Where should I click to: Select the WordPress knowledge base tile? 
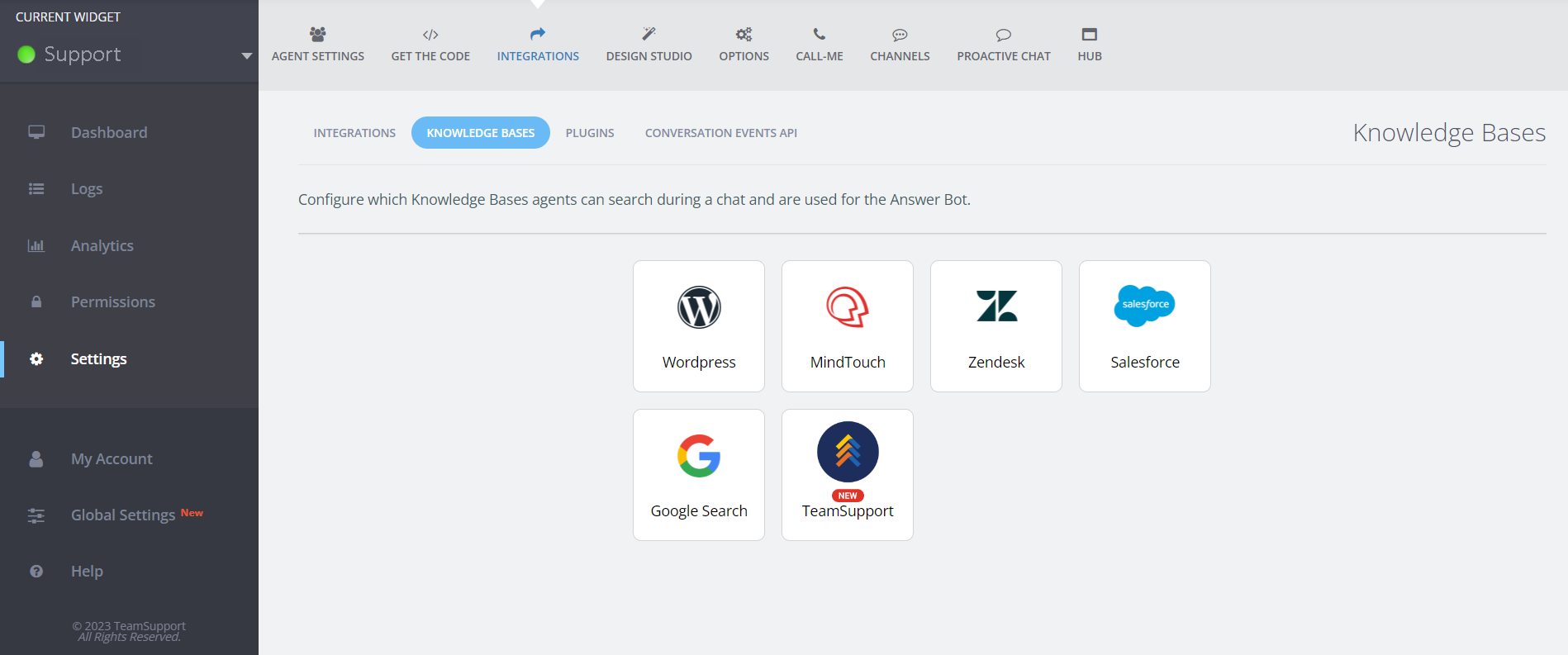pos(699,326)
